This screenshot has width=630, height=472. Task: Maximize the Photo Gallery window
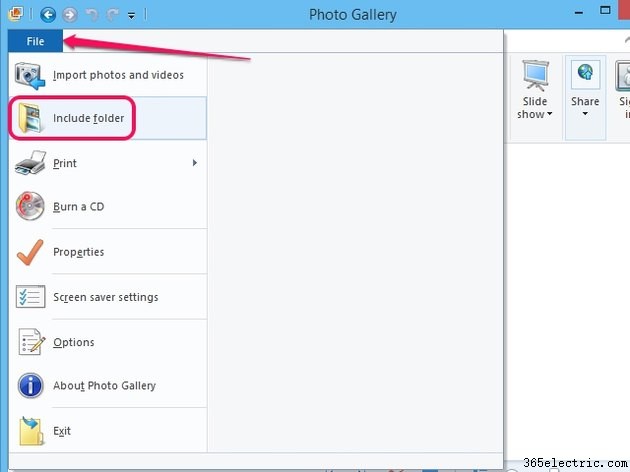pyautogui.click(x=605, y=10)
